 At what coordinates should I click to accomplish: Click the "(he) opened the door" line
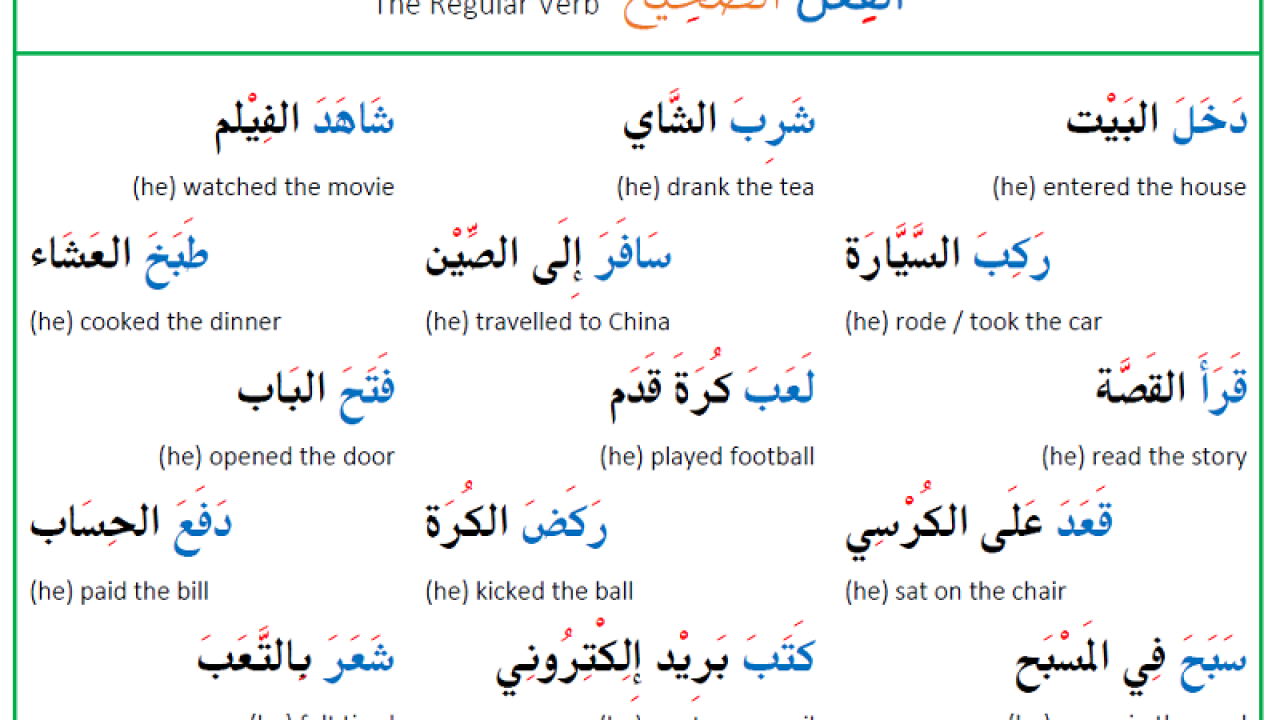coord(276,457)
